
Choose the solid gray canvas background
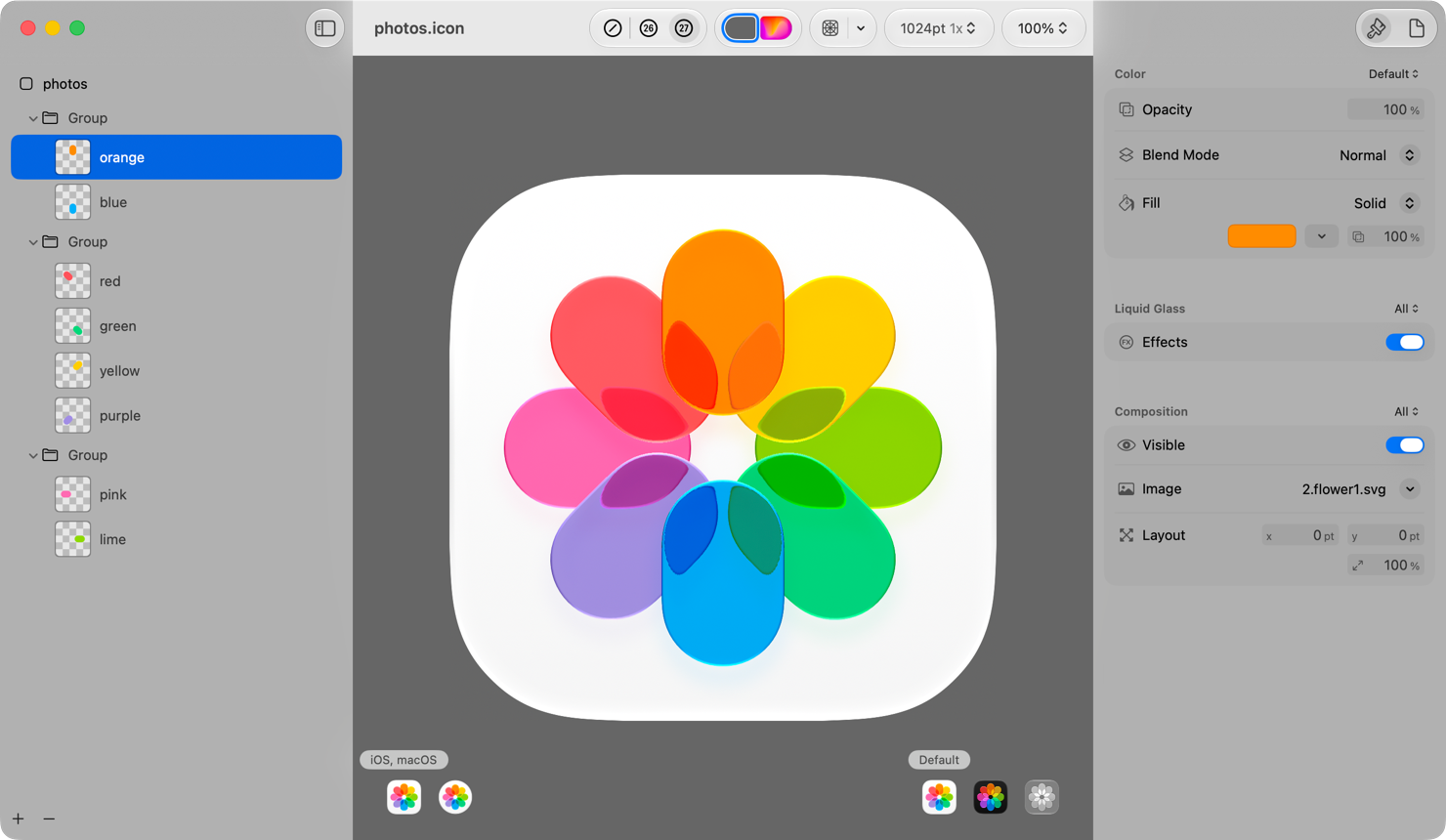point(741,28)
